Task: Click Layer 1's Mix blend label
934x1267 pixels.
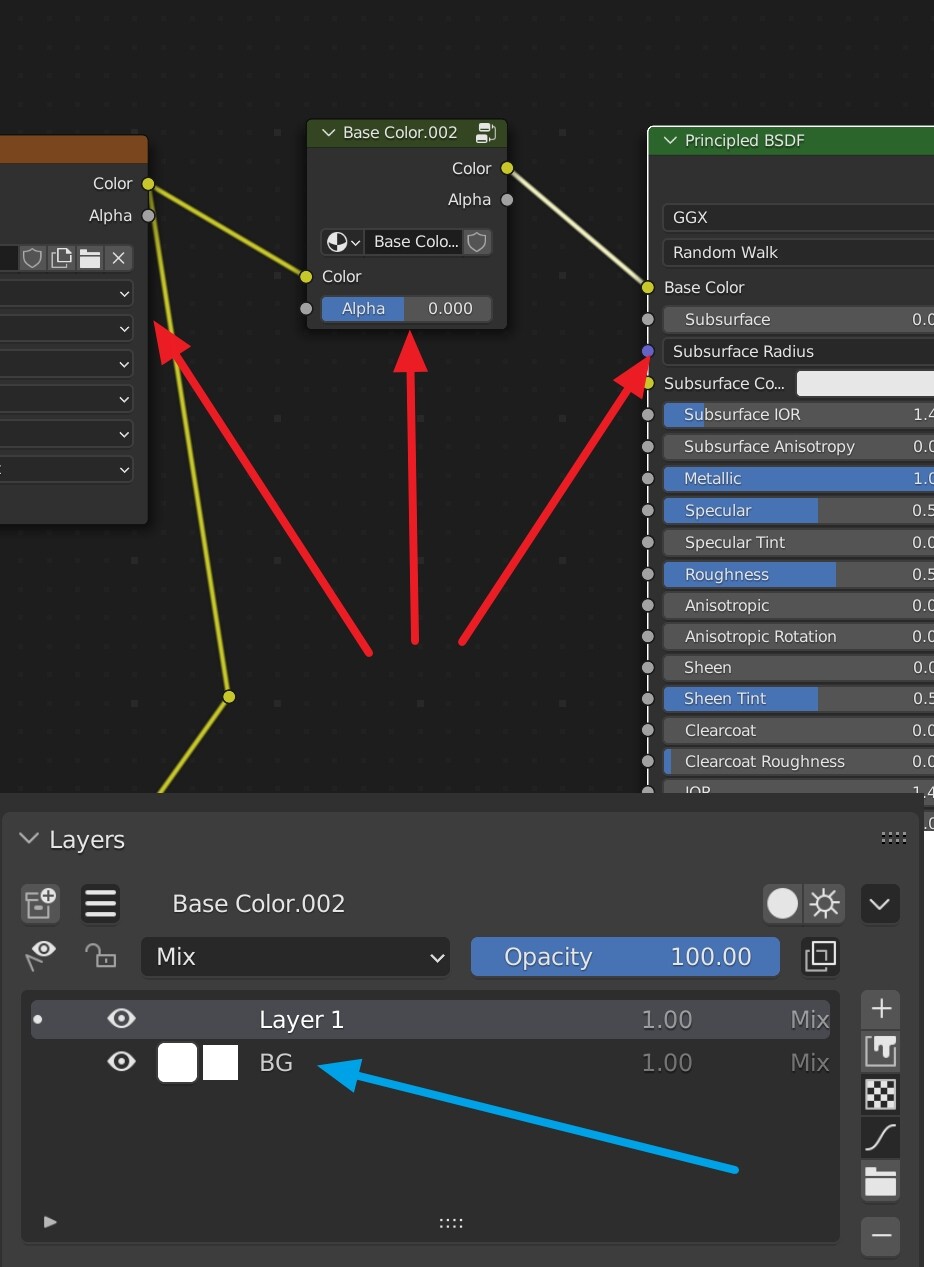Action: pos(810,1020)
